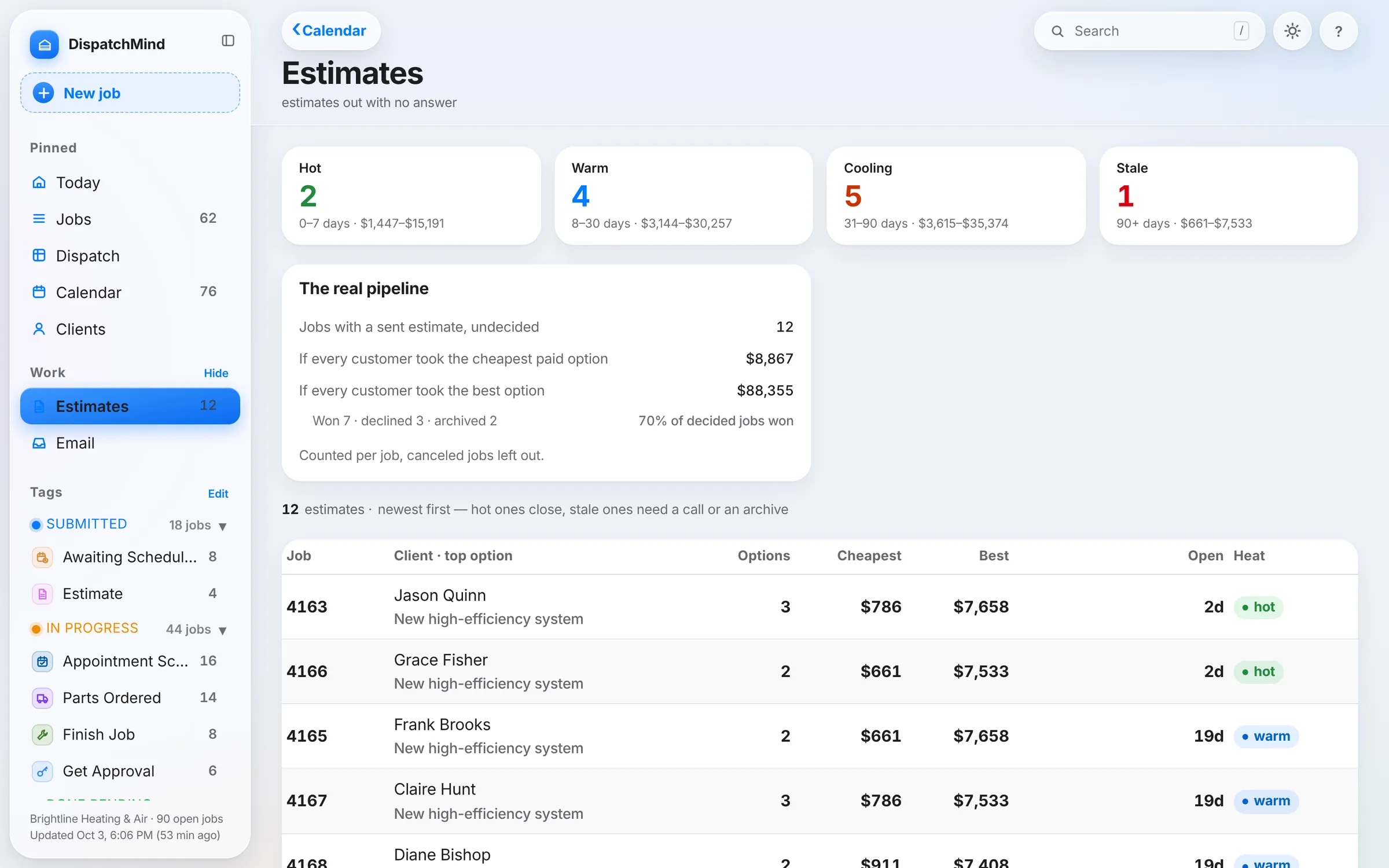This screenshot has height=868, width=1389.
Task: Click the Awaiting Scheduling tag icon
Action: click(42, 557)
